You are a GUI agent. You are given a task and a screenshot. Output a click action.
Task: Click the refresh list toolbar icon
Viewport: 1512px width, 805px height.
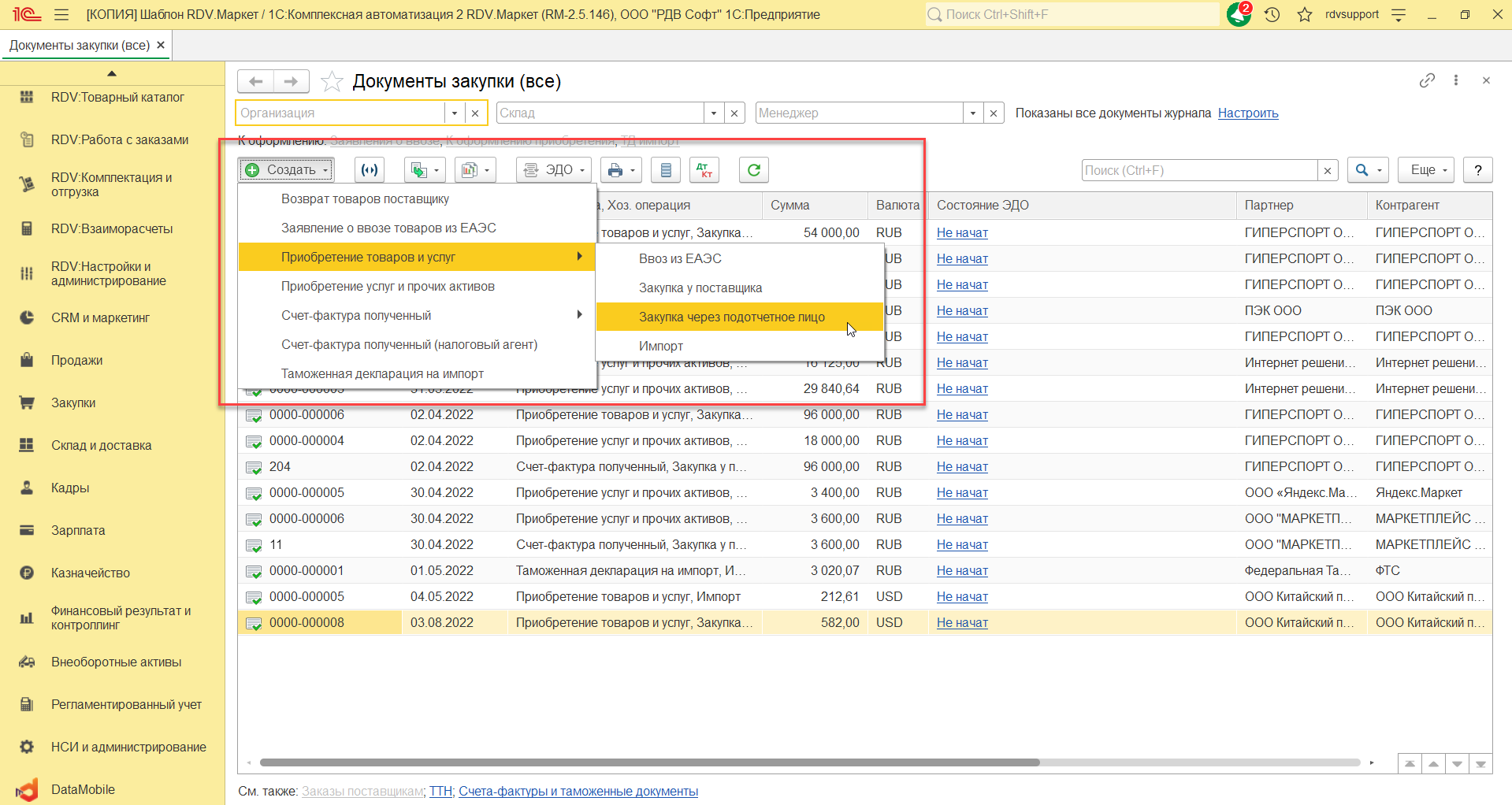(753, 170)
